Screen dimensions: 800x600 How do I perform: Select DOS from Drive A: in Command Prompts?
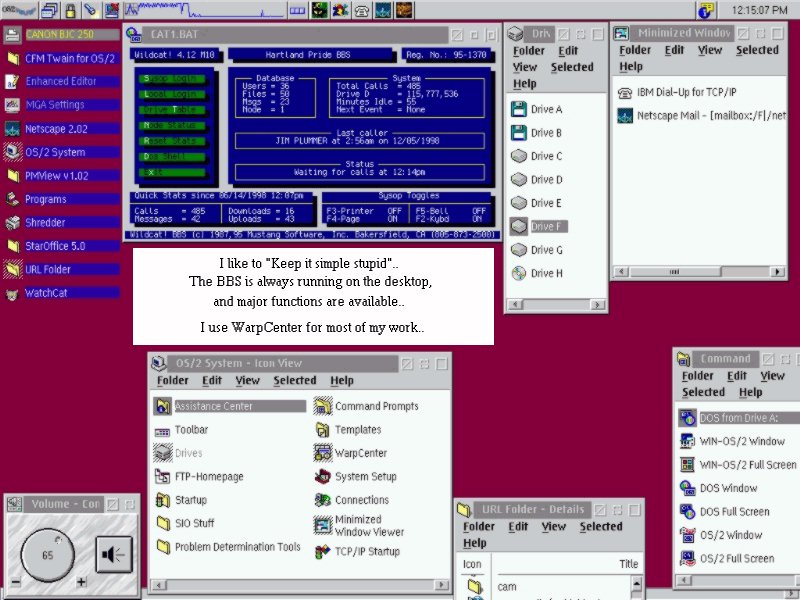click(738, 418)
